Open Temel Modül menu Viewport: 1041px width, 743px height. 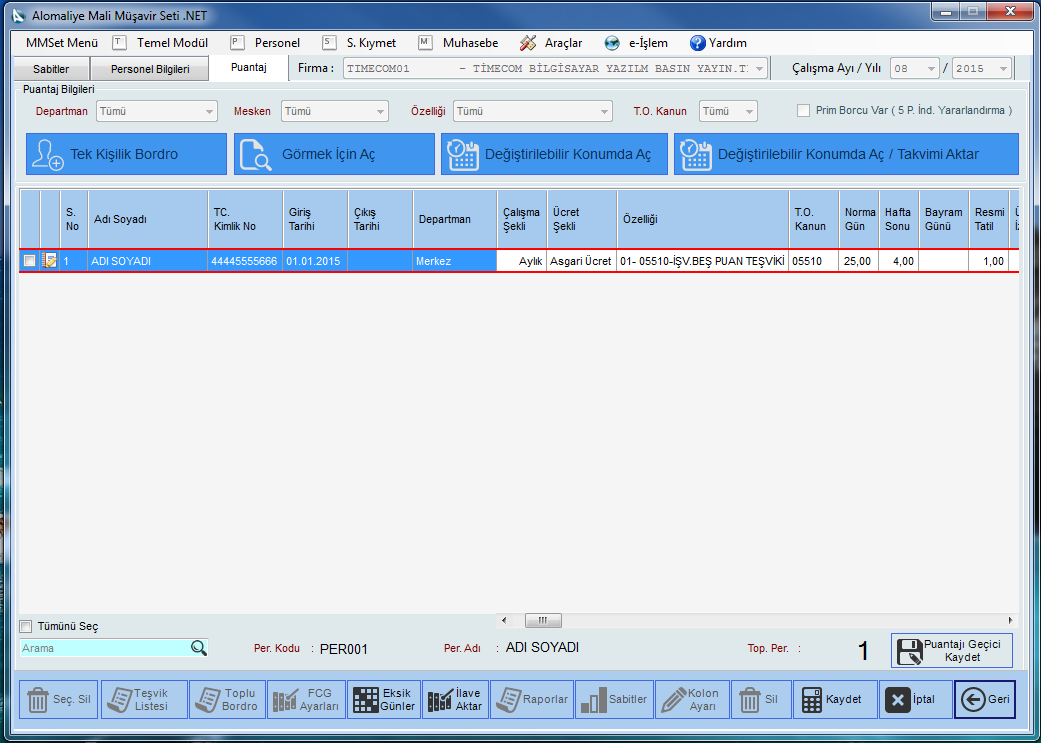point(160,43)
